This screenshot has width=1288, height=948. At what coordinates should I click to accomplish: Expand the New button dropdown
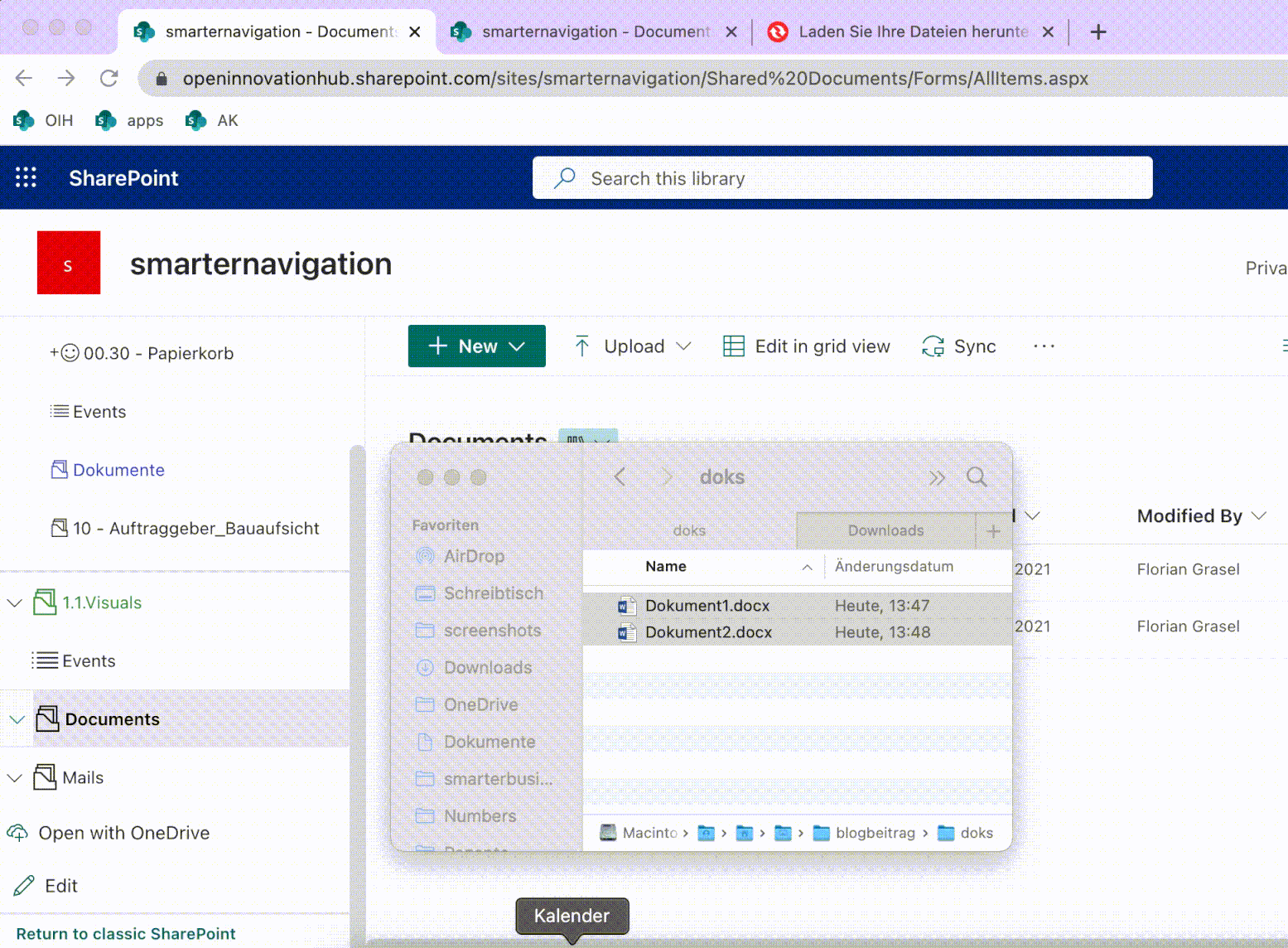pyautogui.click(x=519, y=346)
